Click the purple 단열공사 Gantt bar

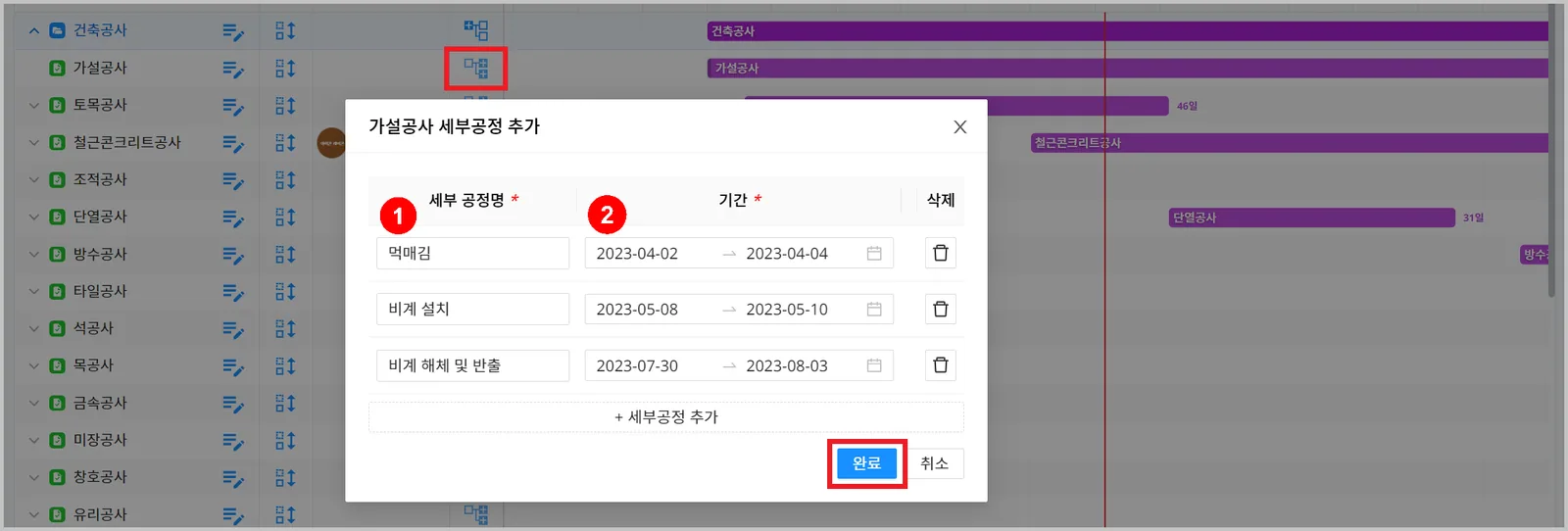(x=1312, y=217)
